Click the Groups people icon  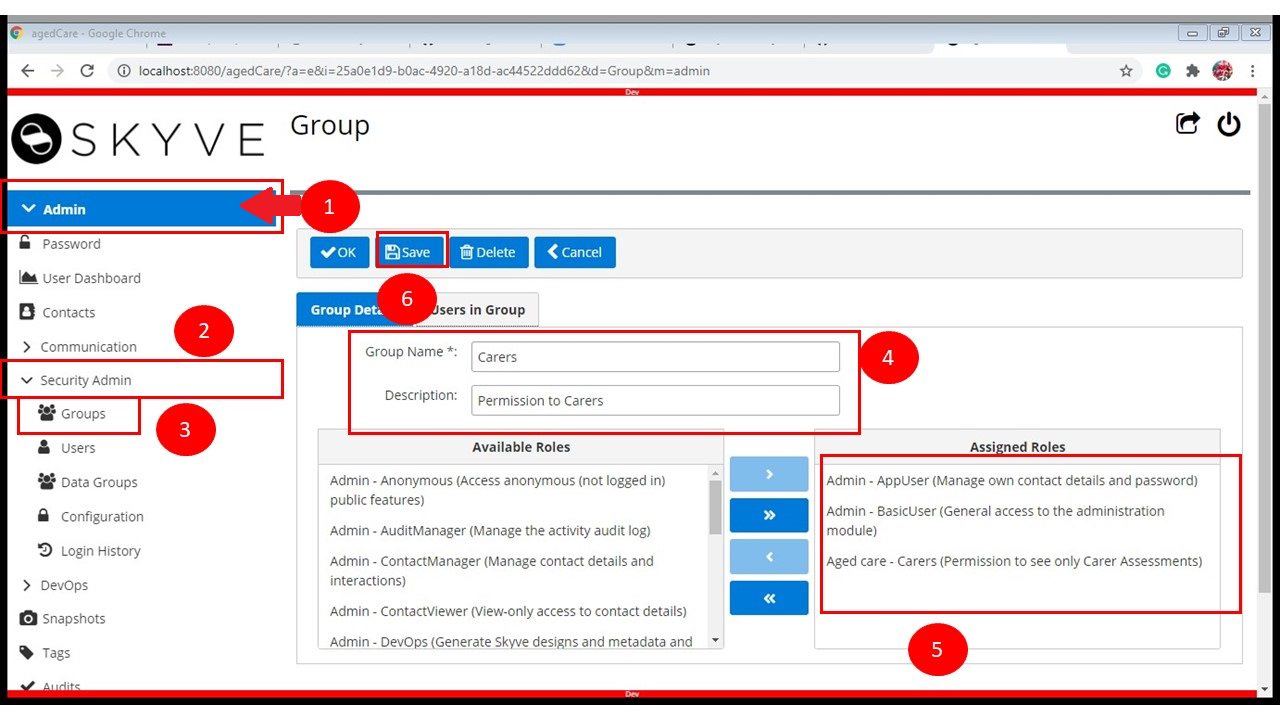point(46,412)
